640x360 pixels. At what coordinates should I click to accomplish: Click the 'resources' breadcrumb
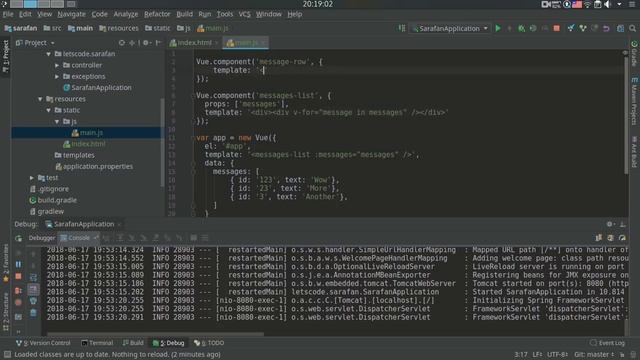click(x=119, y=28)
